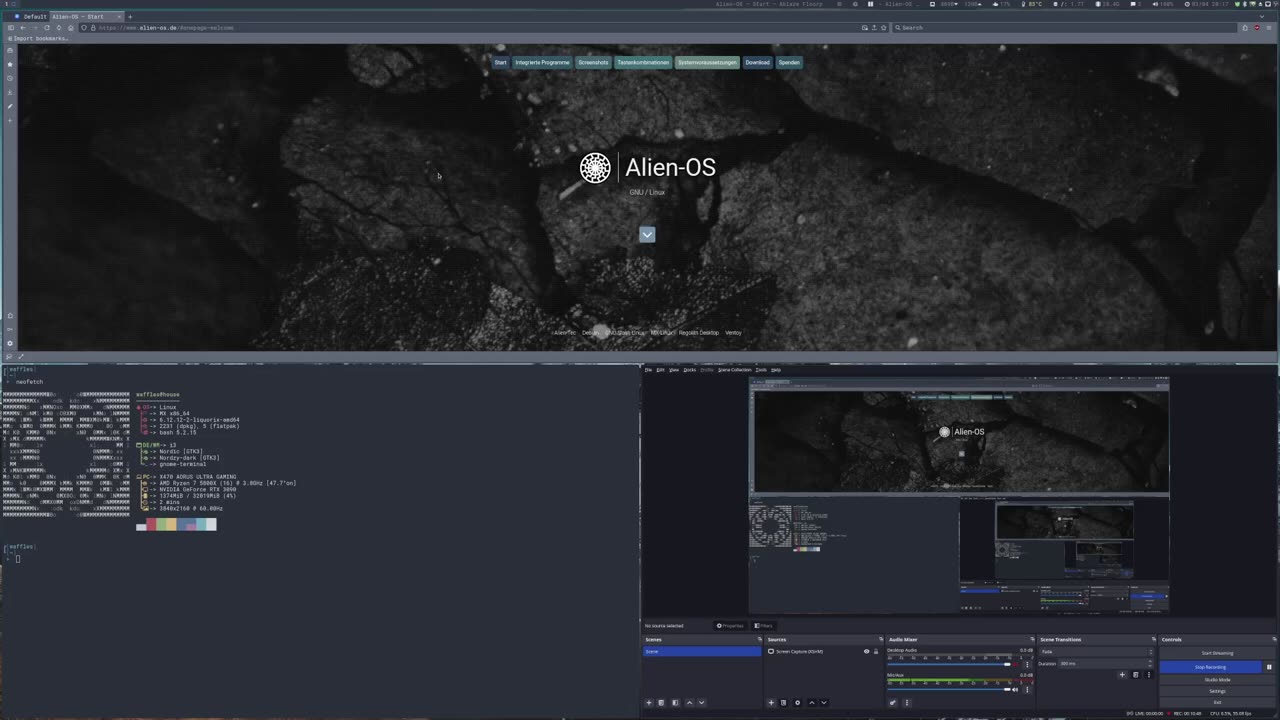The width and height of the screenshot is (1280, 720).
Task: Toggle lock on Screen Capture source
Action: 876,651
